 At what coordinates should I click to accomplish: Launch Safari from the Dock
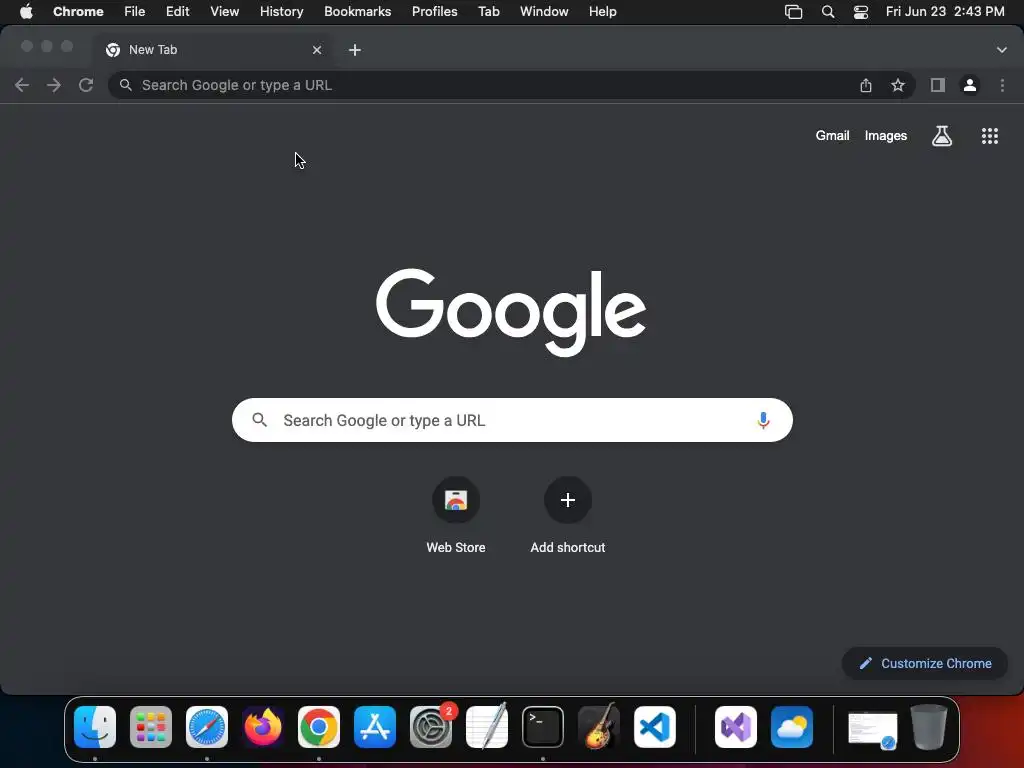point(207,727)
